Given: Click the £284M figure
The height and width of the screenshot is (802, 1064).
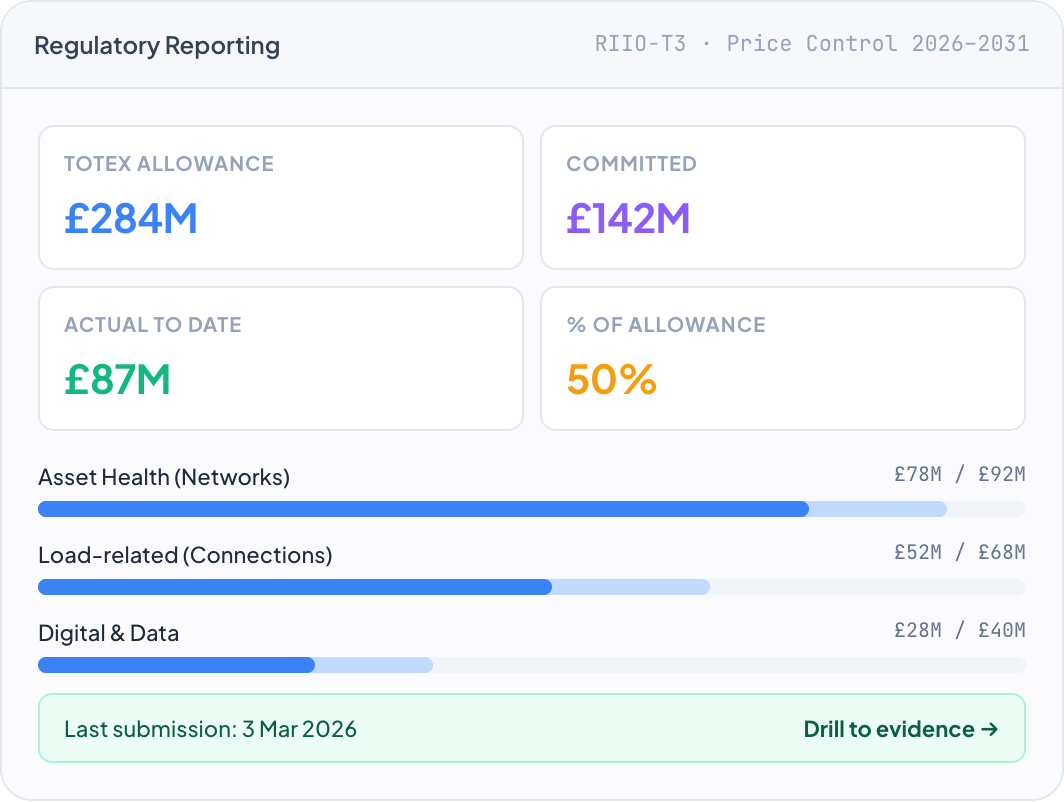Looking at the screenshot, I should [131, 218].
